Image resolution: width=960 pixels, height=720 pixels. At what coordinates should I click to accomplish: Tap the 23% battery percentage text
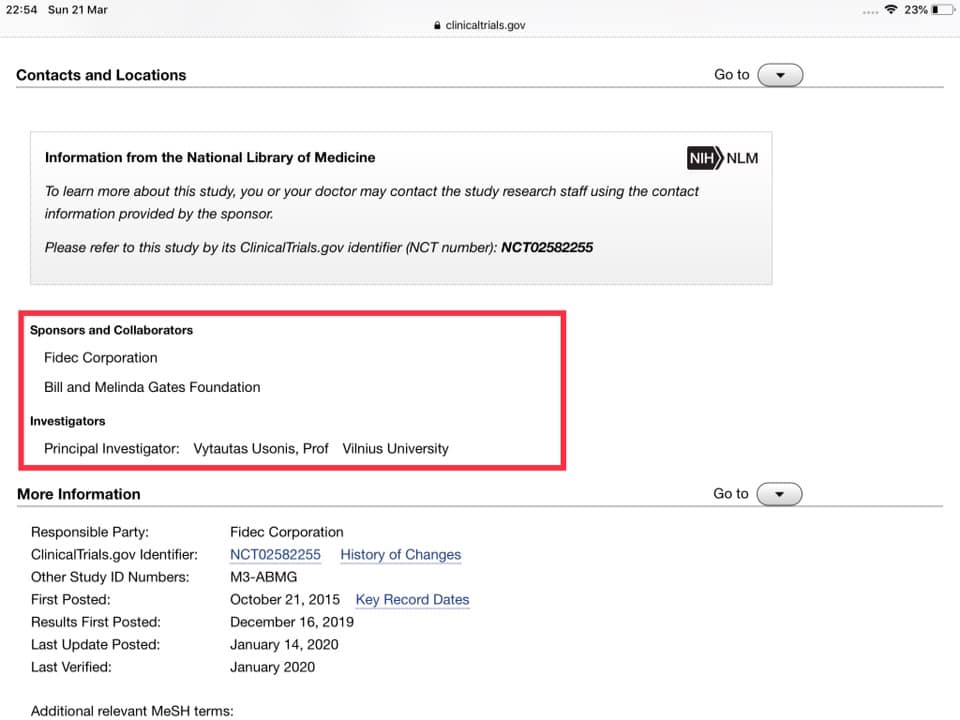[916, 10]
